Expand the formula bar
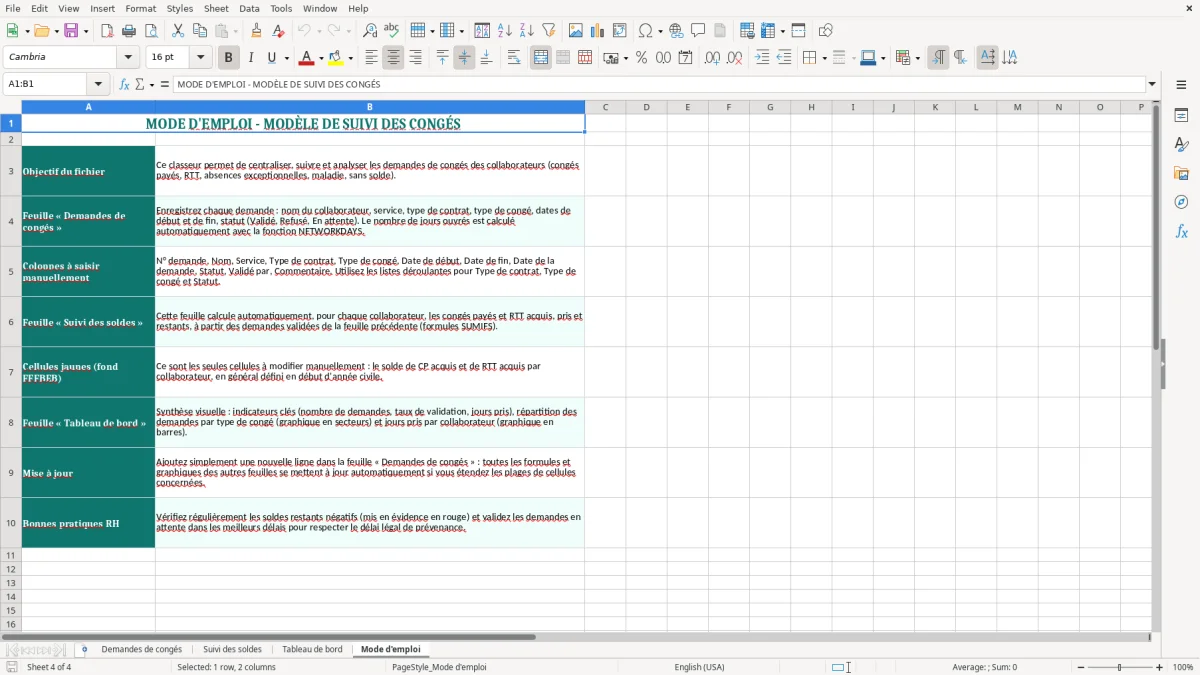The height and width of the screenshot is (675, 1200). pyautogui.click(x=1152, y=84)
